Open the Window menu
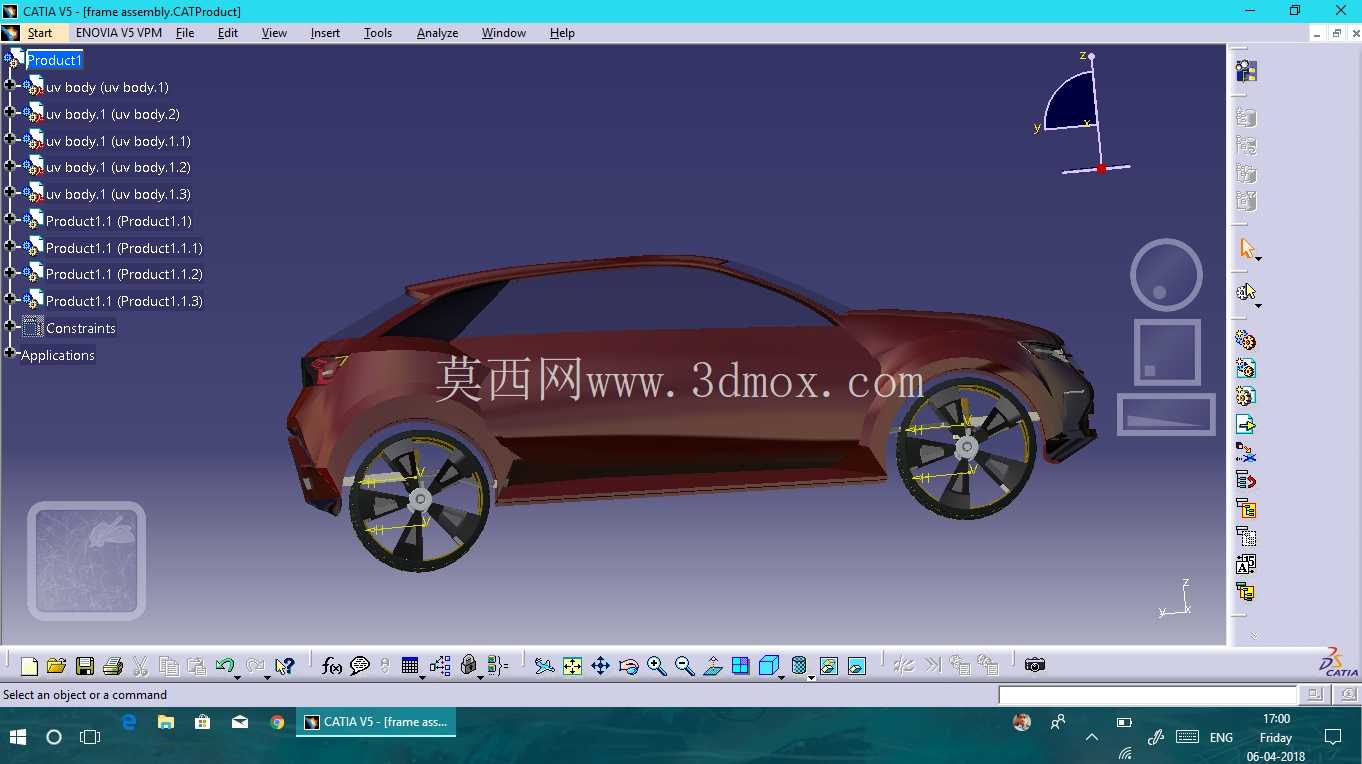This screenshot has height=764, width=1362. click(x=504, y=33)
